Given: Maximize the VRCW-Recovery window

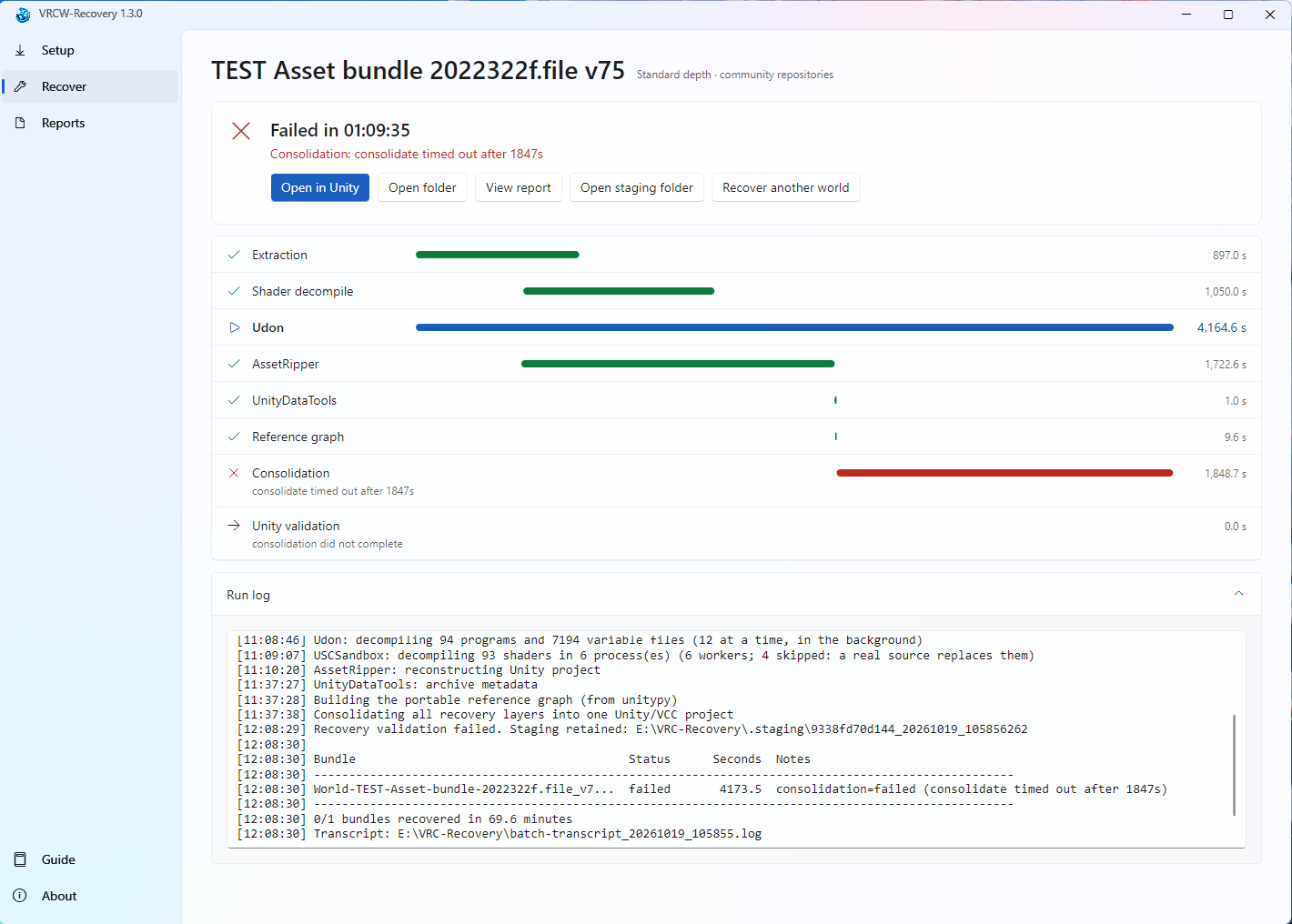Looking at the screenshot, I should click(1228, 15).
